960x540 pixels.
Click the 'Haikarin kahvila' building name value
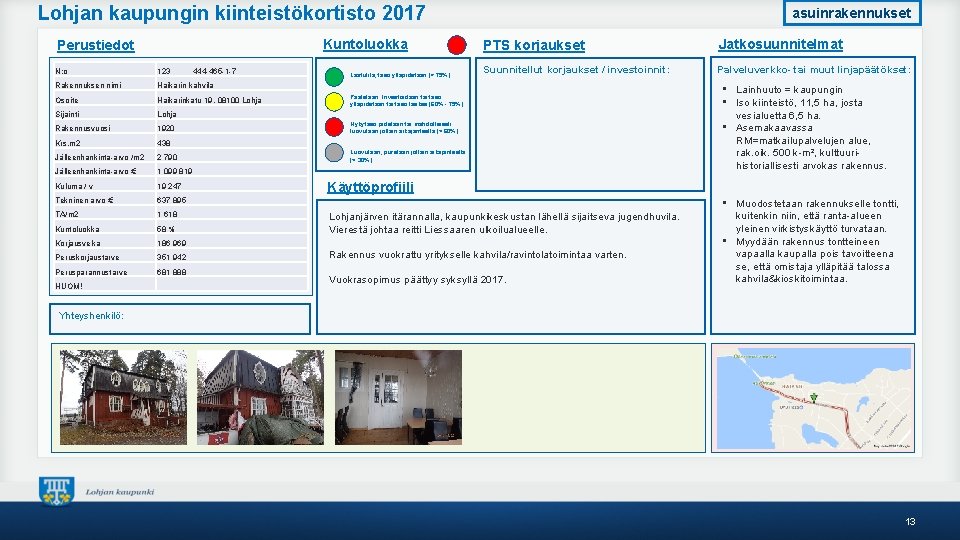[186, 85]
